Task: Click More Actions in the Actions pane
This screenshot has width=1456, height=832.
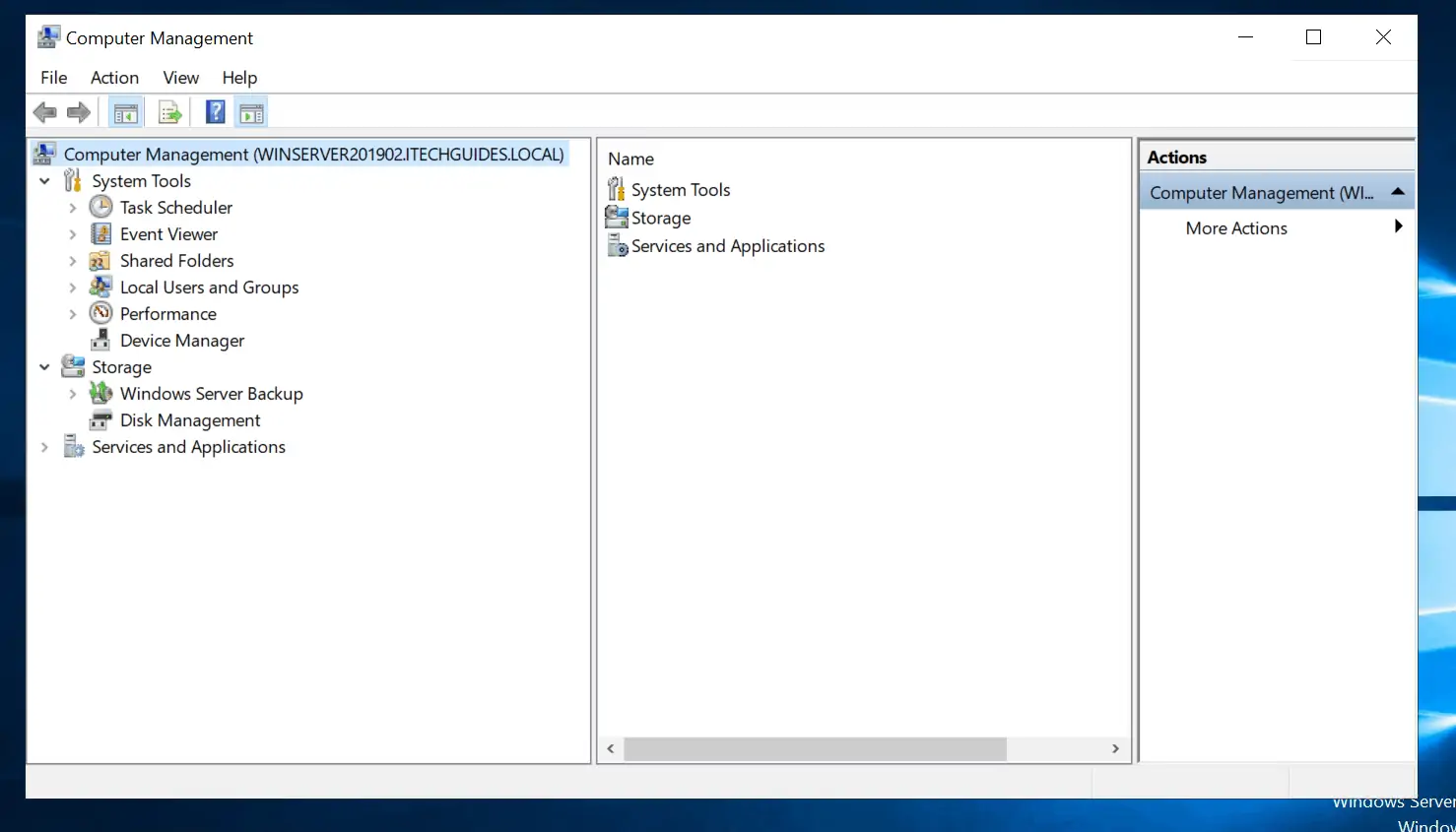Action: pyautogui.click(x=1236, y=228)
